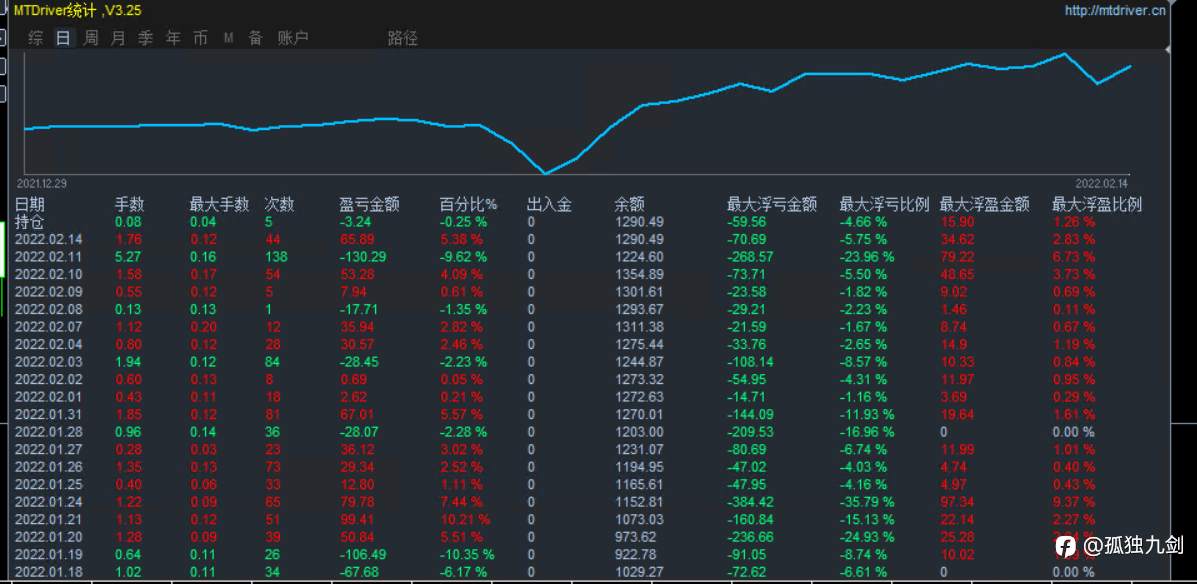Click the 97.34 max floating profit
The width and height of the screenshot is (1197, 584).
click(x=959, y=502)
